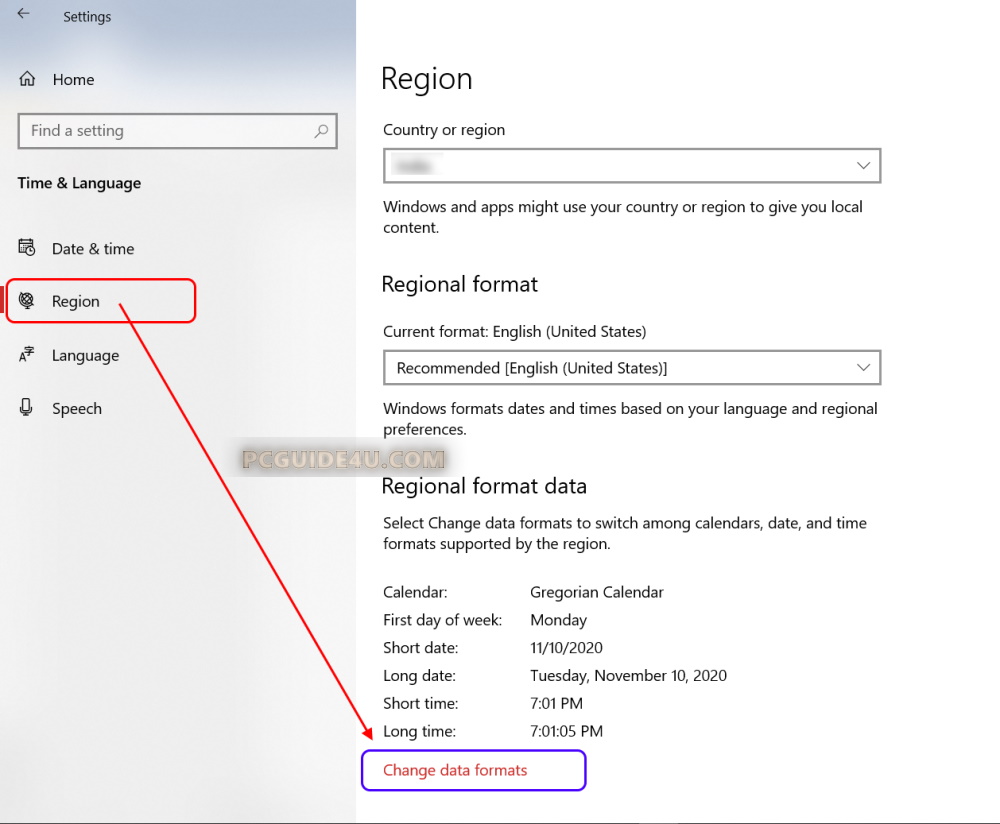Select the Time & Language heading
Viewport: 1000px width, 824px height.
(x=79, y=183)
